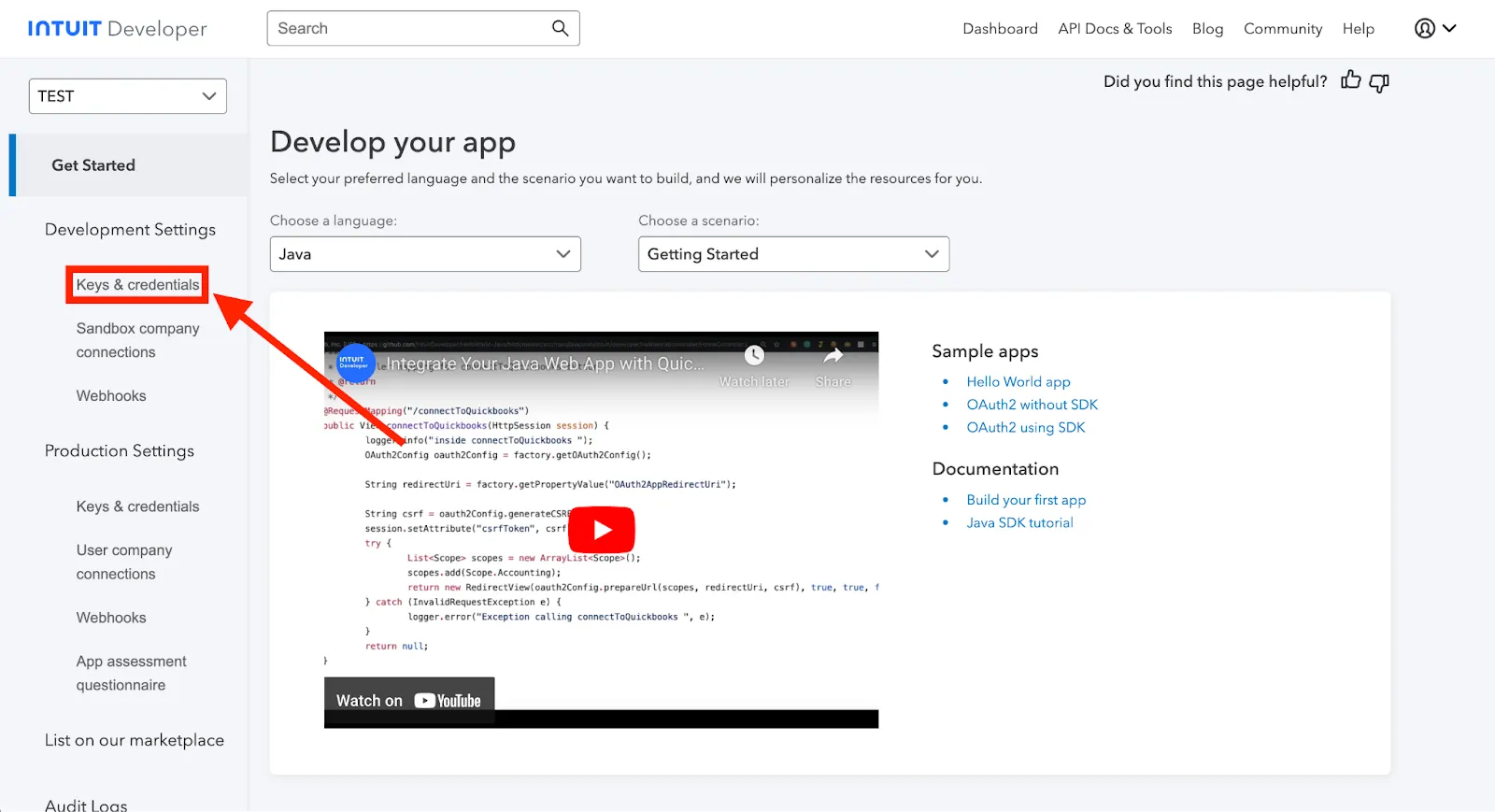
Task: Open Build your first app link
Action: point(1026,500)
